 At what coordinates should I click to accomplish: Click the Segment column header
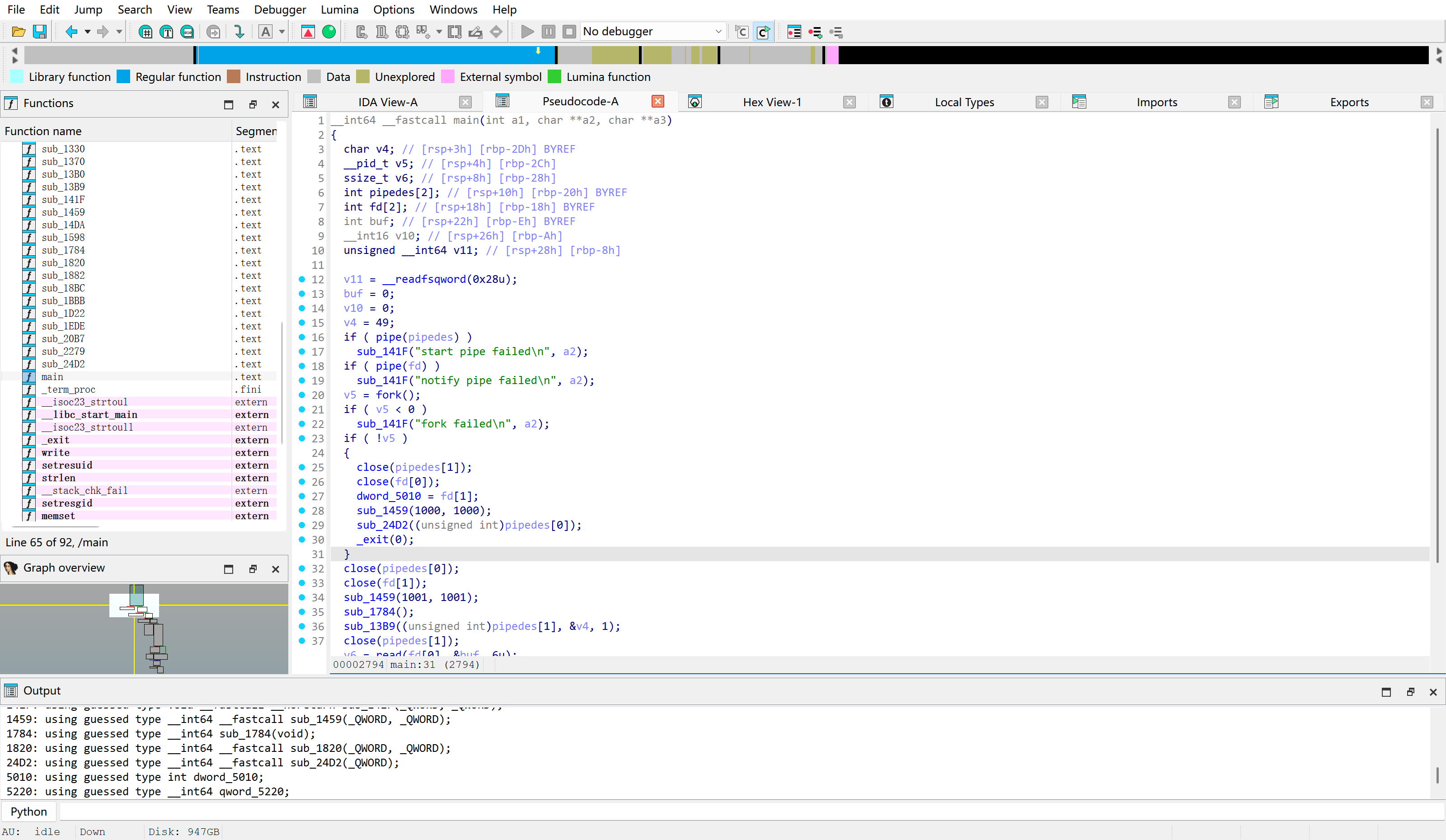[255, 131]
